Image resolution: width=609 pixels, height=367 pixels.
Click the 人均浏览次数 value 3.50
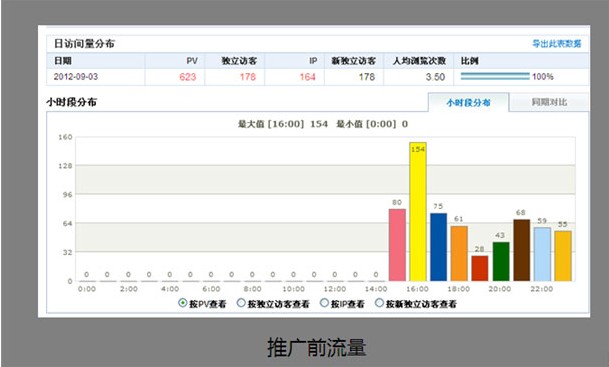tap(435, 77)
